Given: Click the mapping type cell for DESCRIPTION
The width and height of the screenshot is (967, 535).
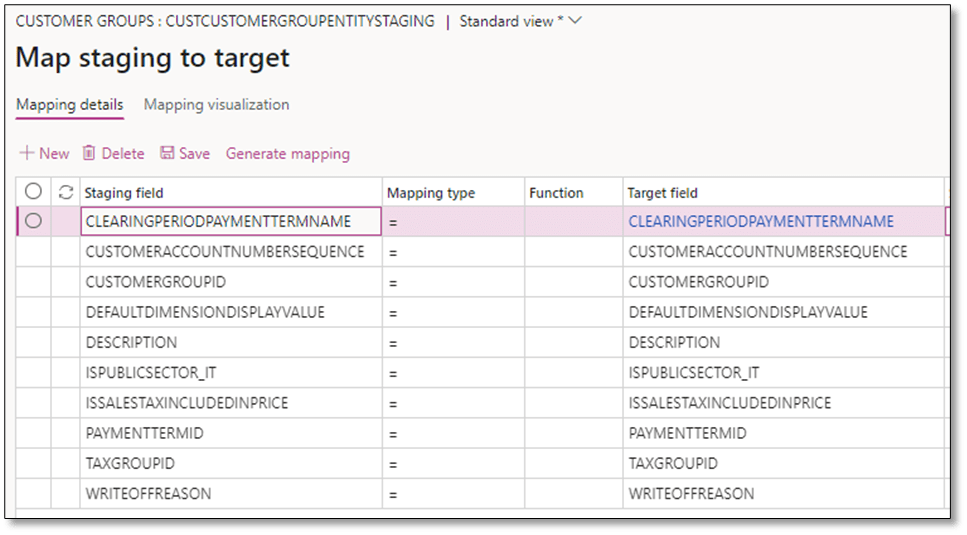Looking at the screenshot, I should point(452,342).
